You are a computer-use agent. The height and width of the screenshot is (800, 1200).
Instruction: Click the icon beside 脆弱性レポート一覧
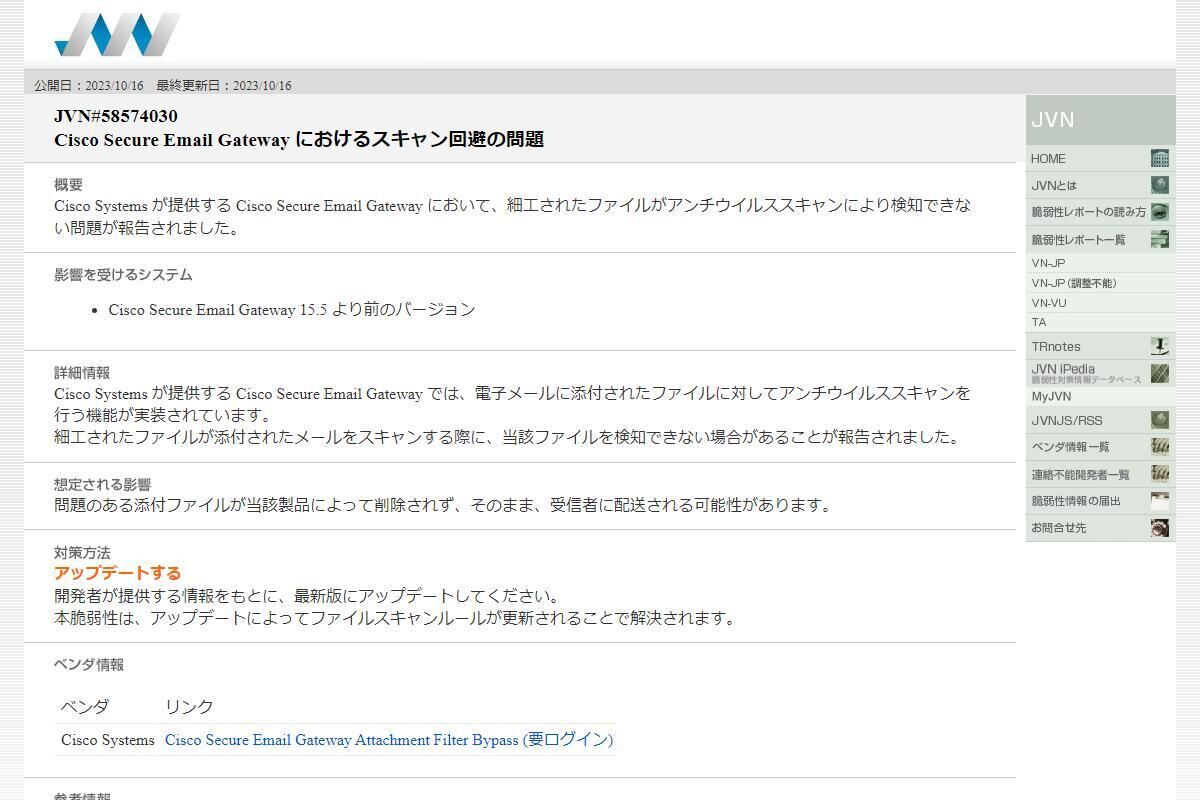pos(1160,239)
